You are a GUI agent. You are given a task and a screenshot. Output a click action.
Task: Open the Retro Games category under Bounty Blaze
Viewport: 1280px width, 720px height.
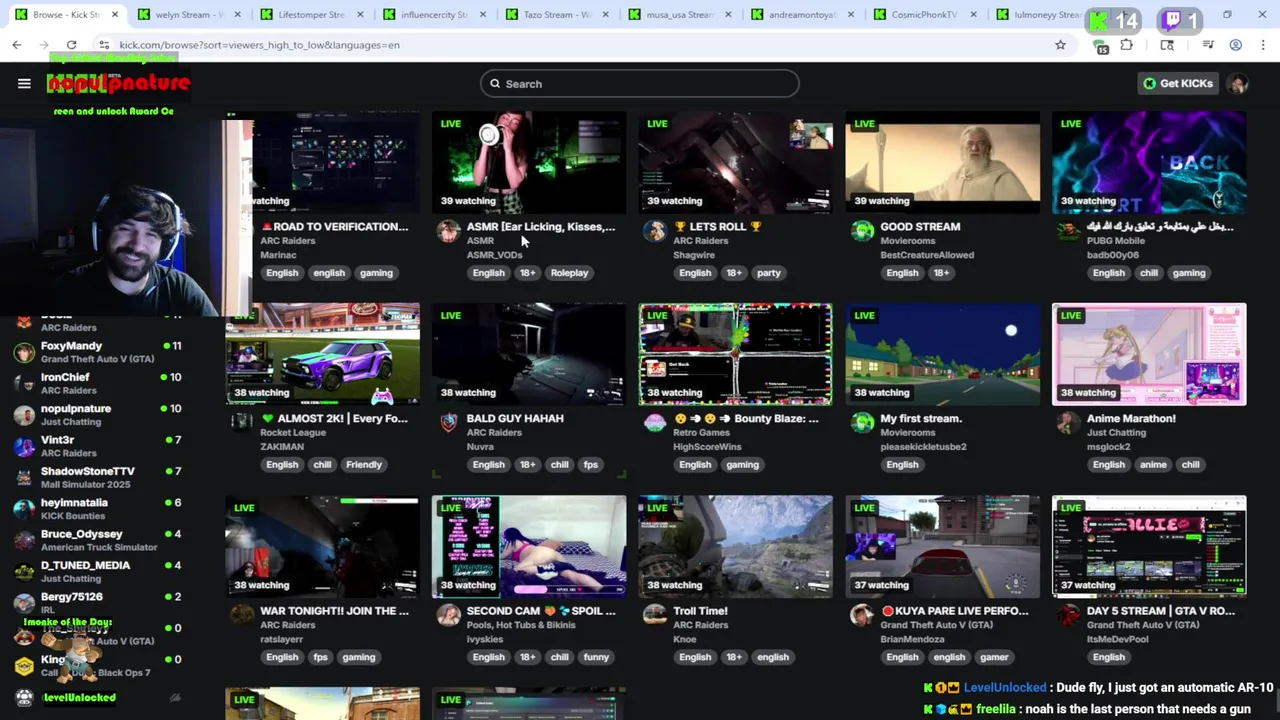pos(701,433)
